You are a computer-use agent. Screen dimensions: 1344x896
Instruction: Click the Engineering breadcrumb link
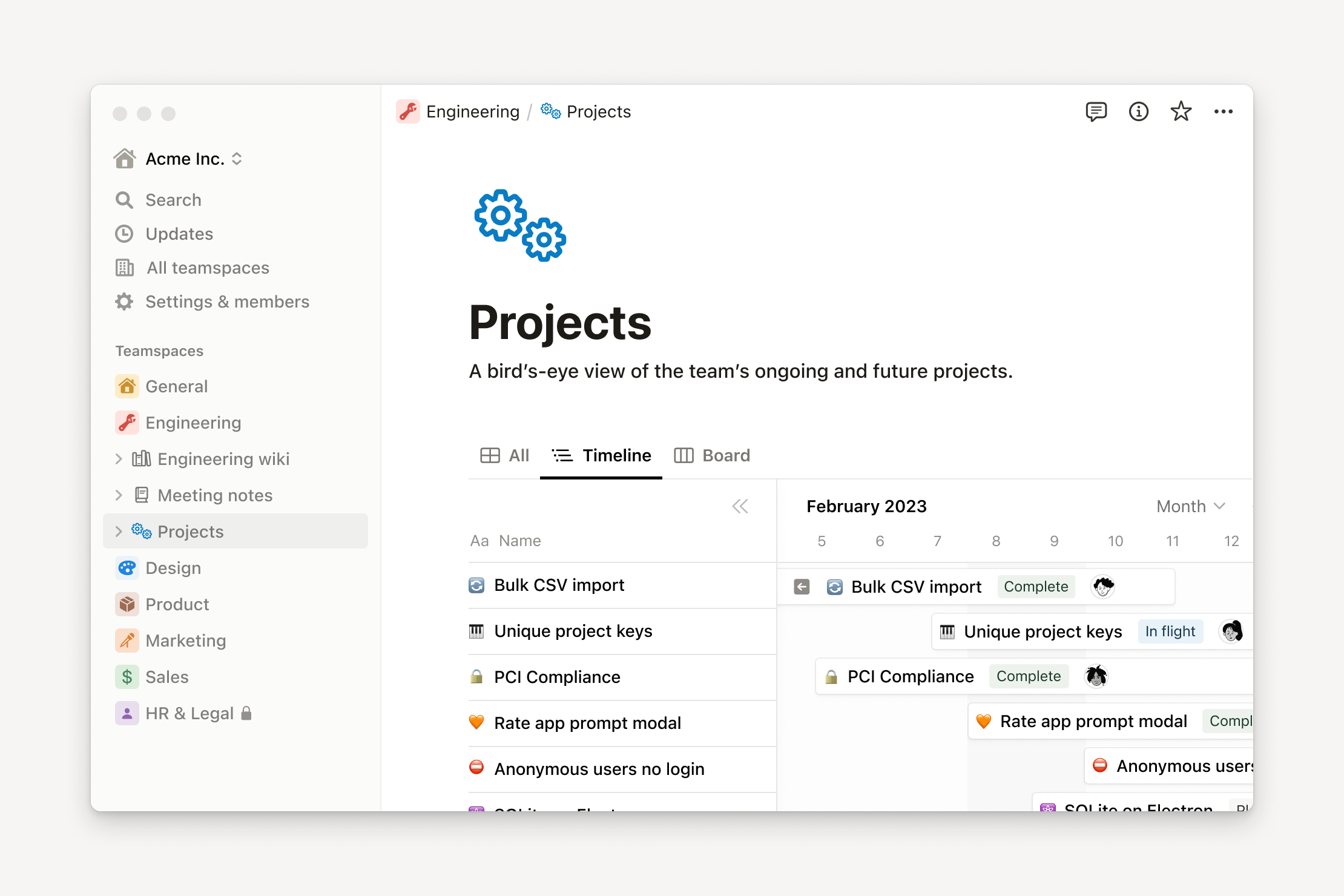pos(473,111)
